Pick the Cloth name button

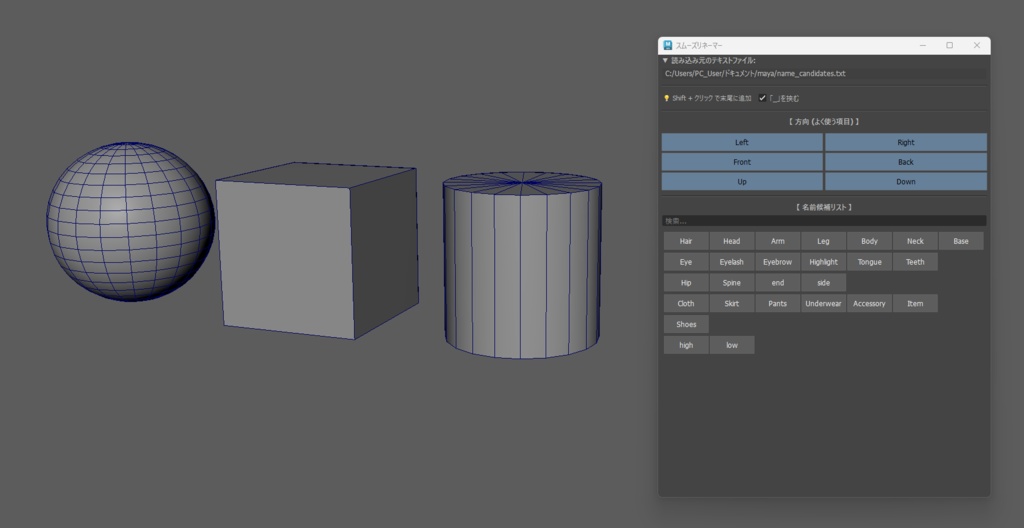(686, 303)
